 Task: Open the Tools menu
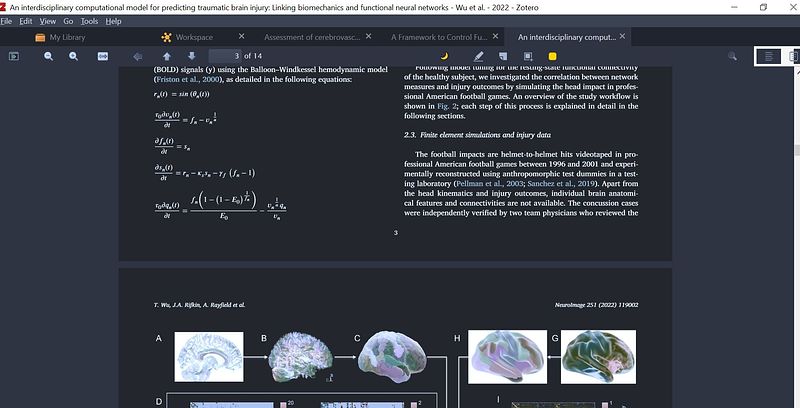[x=89, y=21]
